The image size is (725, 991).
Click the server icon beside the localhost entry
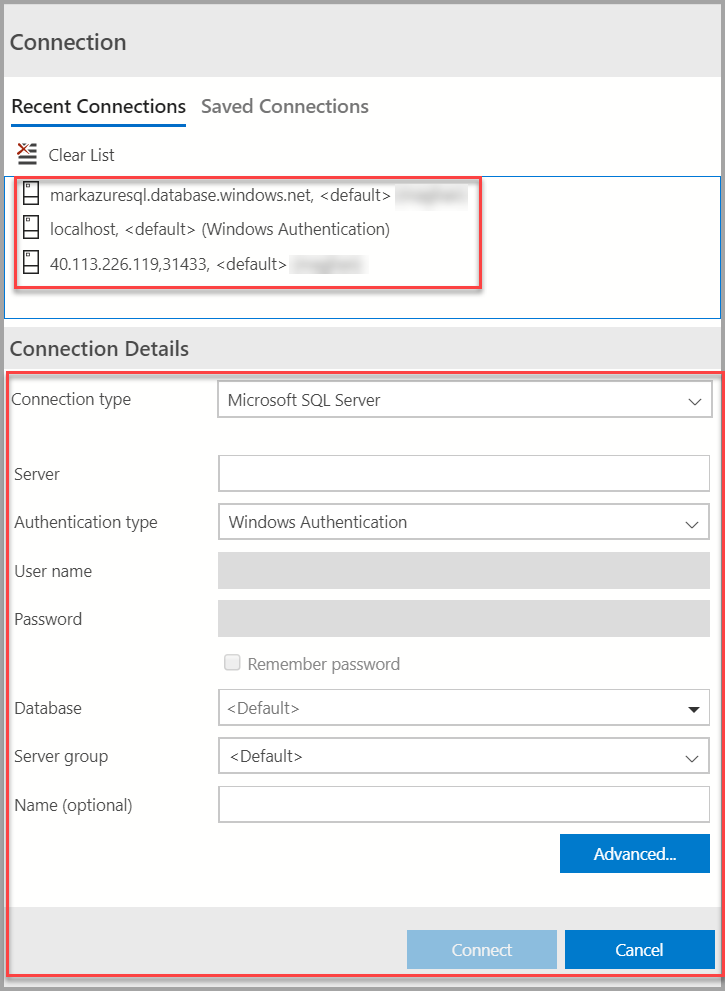pos(30,228)
